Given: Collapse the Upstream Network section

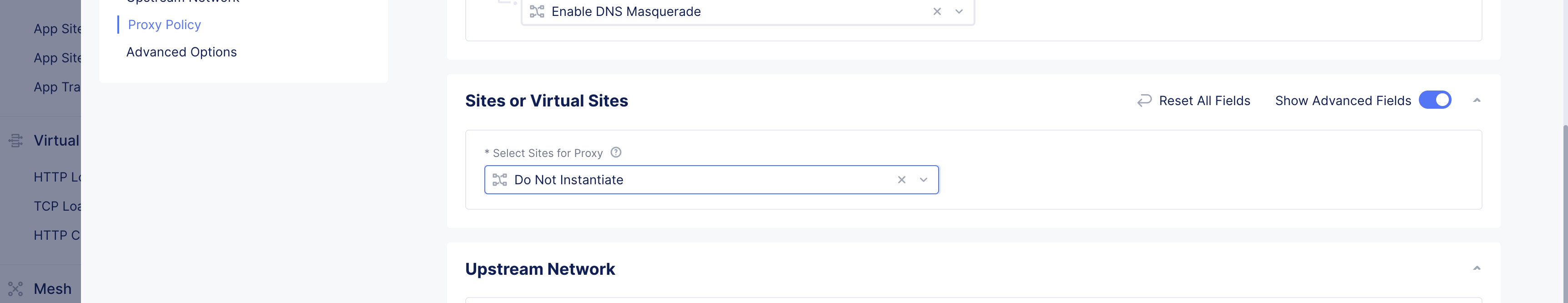Looking at the screenshot, I should tap(1476, 268).
